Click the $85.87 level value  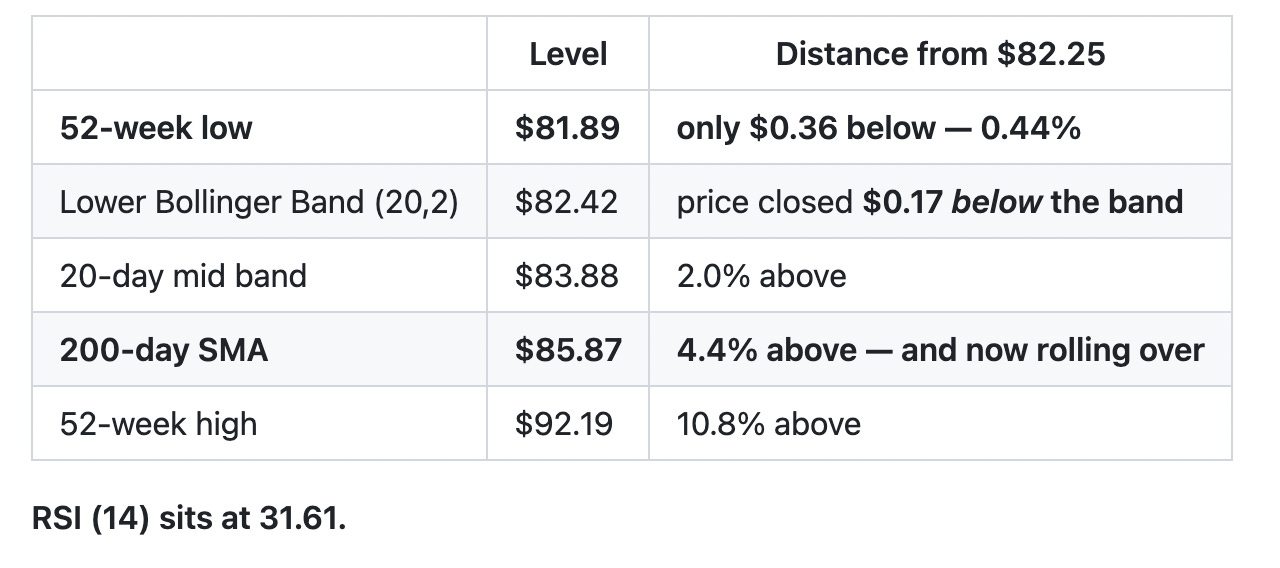pyautogui.click(x=568, y=350)
